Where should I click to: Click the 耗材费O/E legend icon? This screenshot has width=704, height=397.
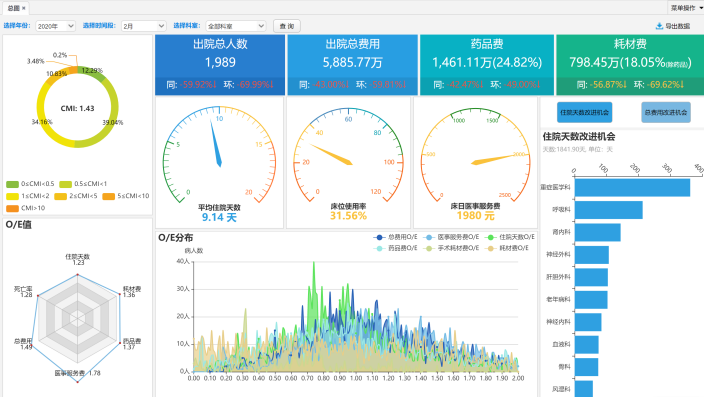[x=491, y=248]
